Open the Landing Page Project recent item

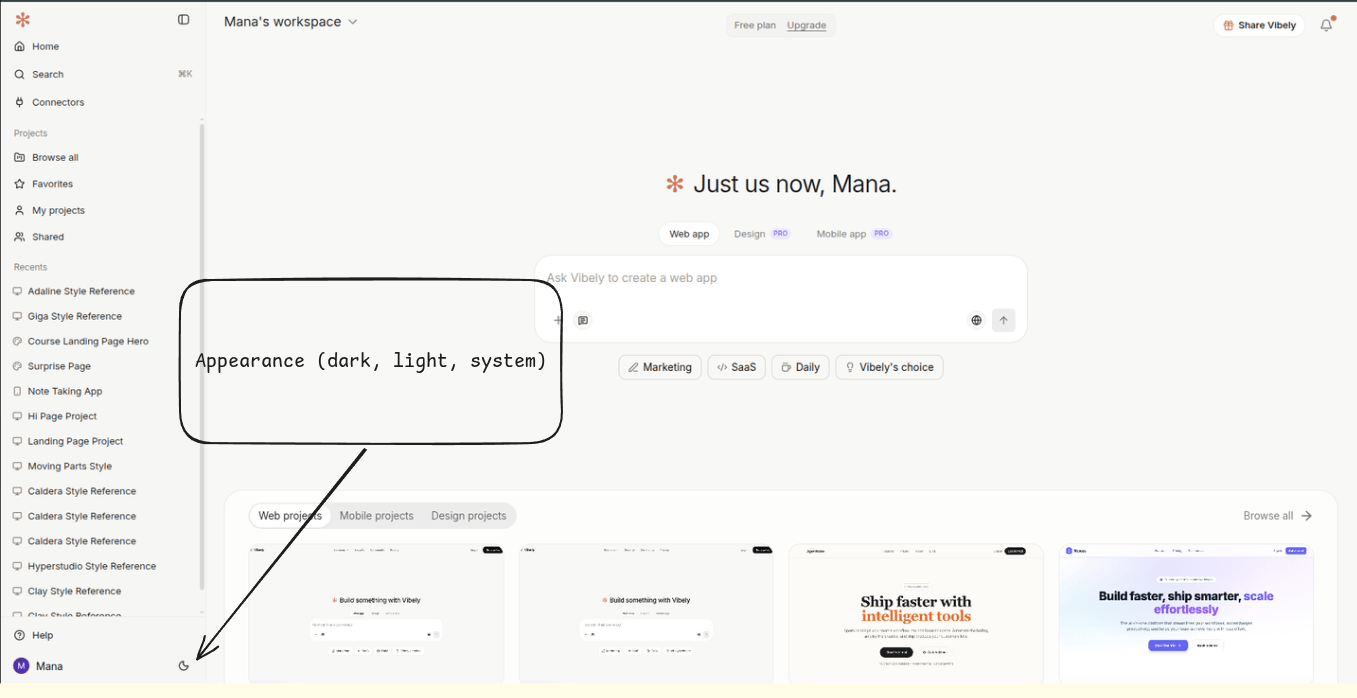coord(75,442)
